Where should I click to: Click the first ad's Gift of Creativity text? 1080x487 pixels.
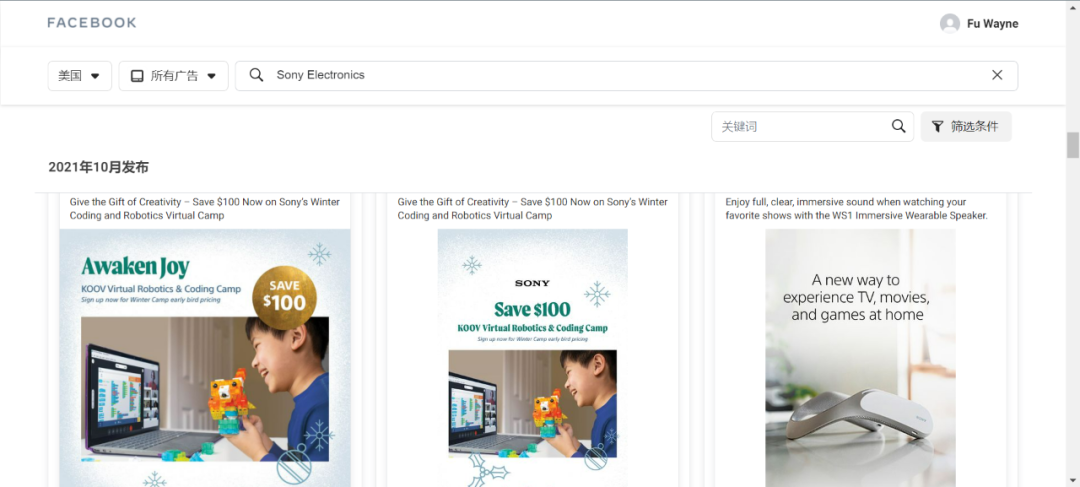205,209
